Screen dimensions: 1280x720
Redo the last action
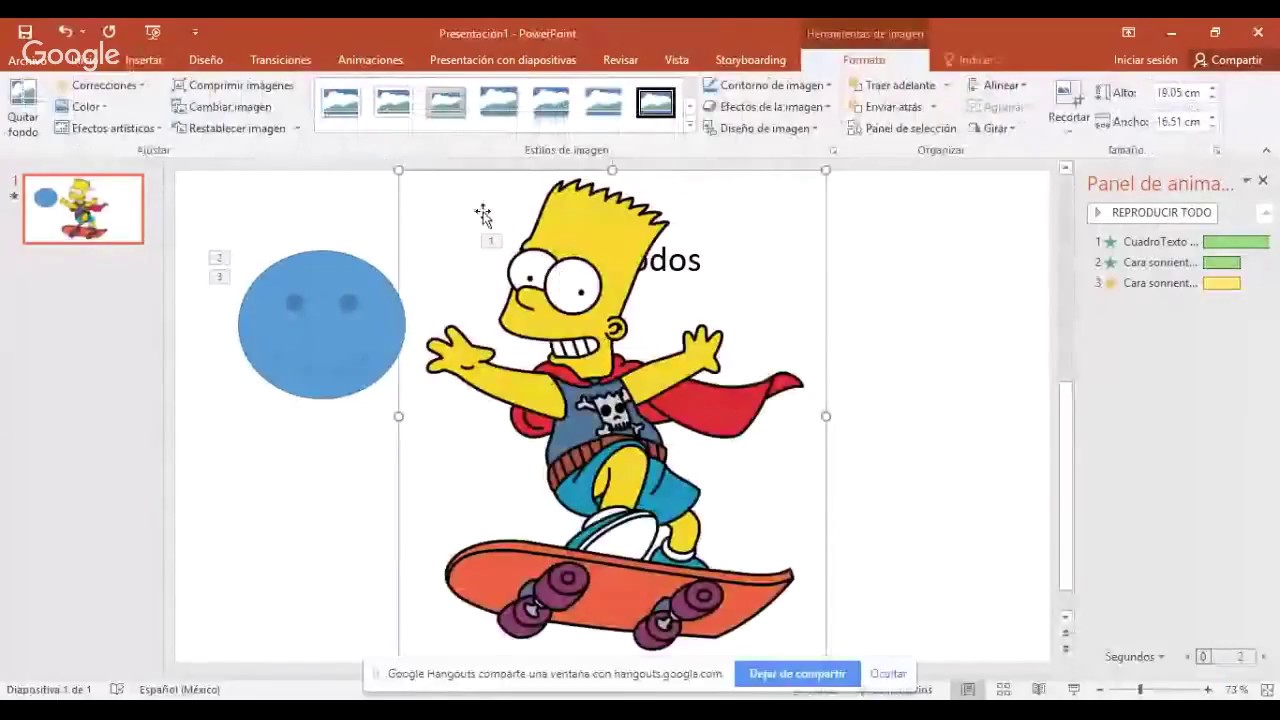click(109, 32)
